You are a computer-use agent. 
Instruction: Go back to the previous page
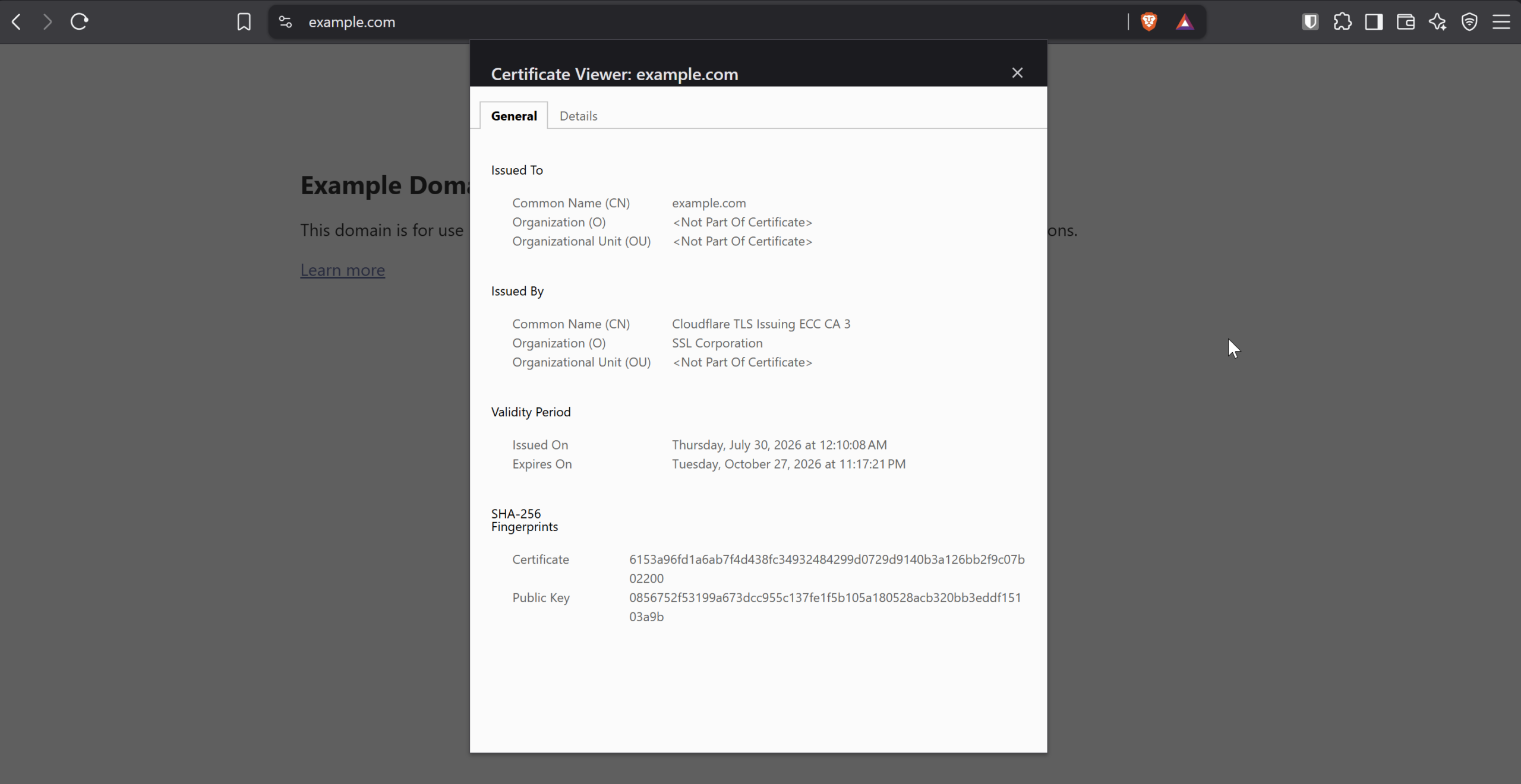click(17, 22)
